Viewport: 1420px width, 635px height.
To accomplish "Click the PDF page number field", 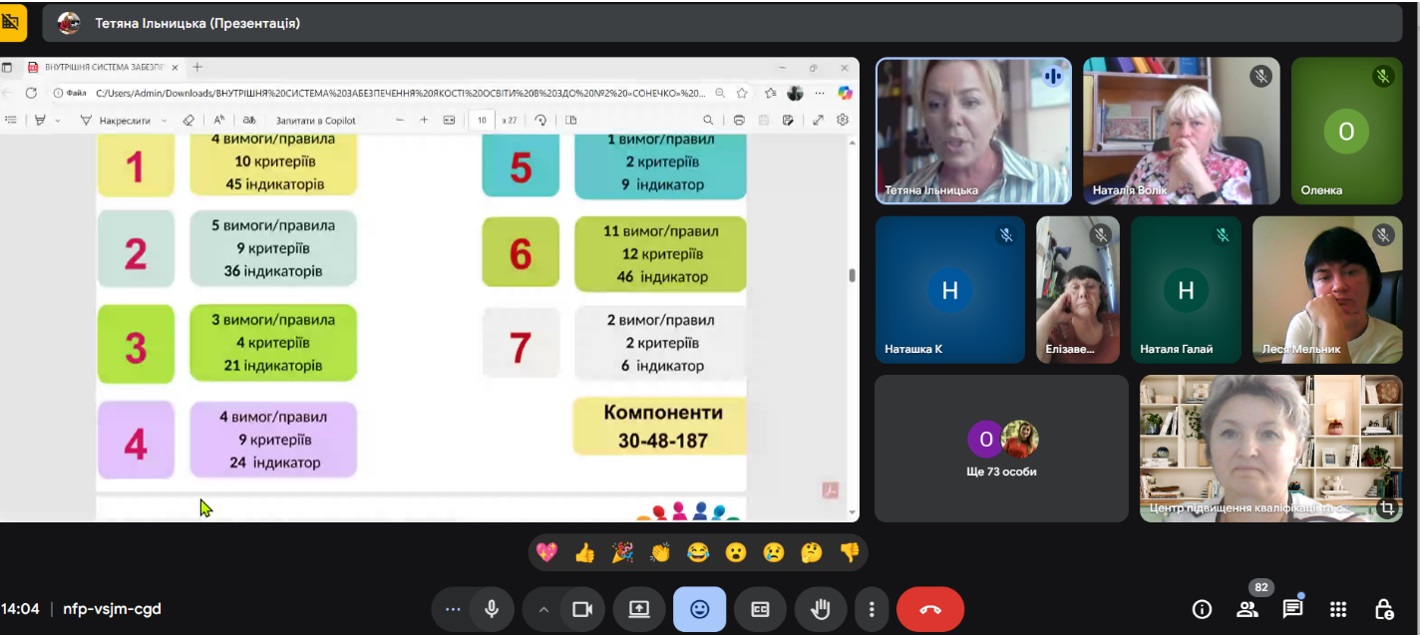I will click(x=481, y=120).
